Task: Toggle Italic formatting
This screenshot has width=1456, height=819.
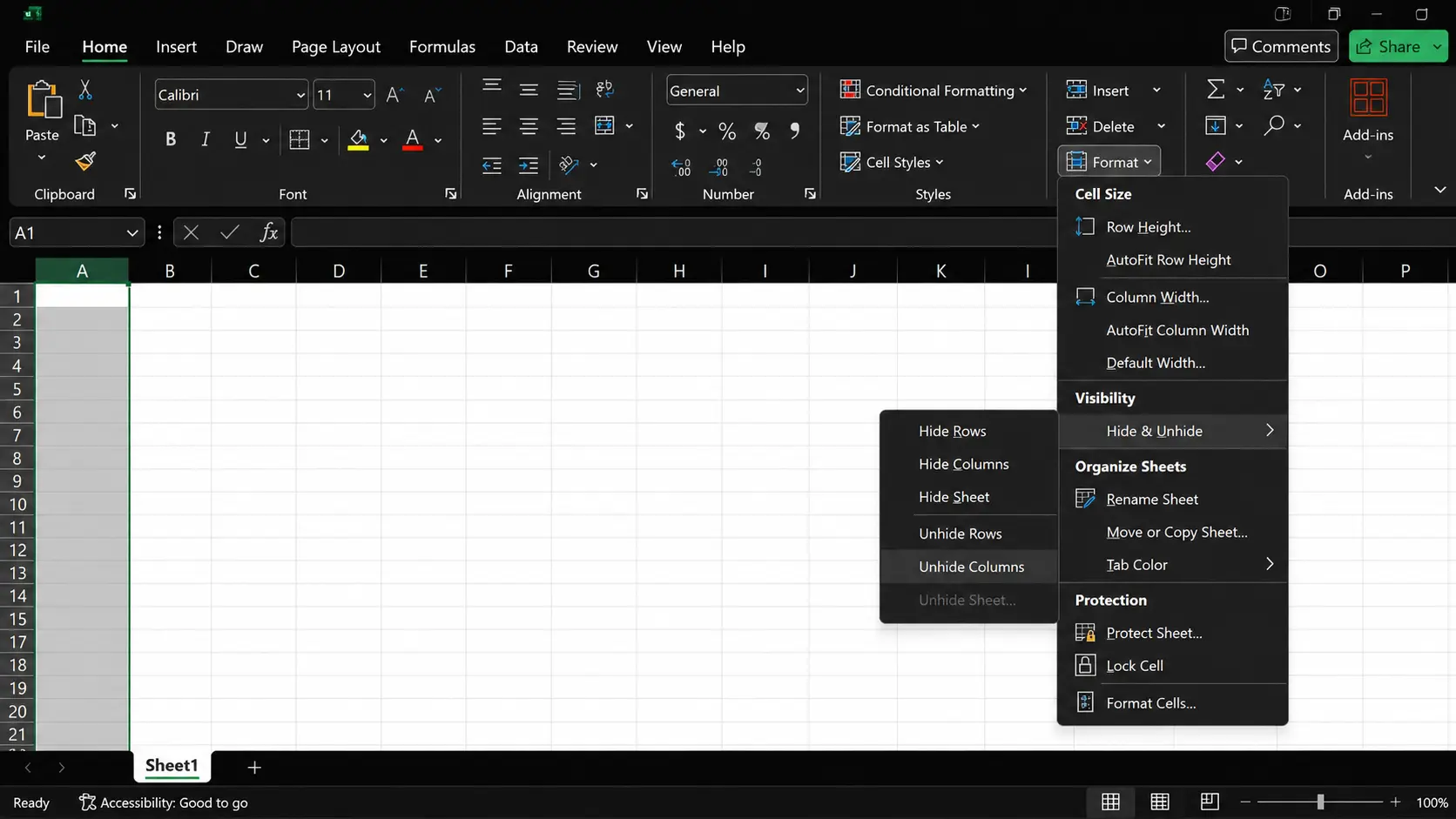Action: pos(206,139)
